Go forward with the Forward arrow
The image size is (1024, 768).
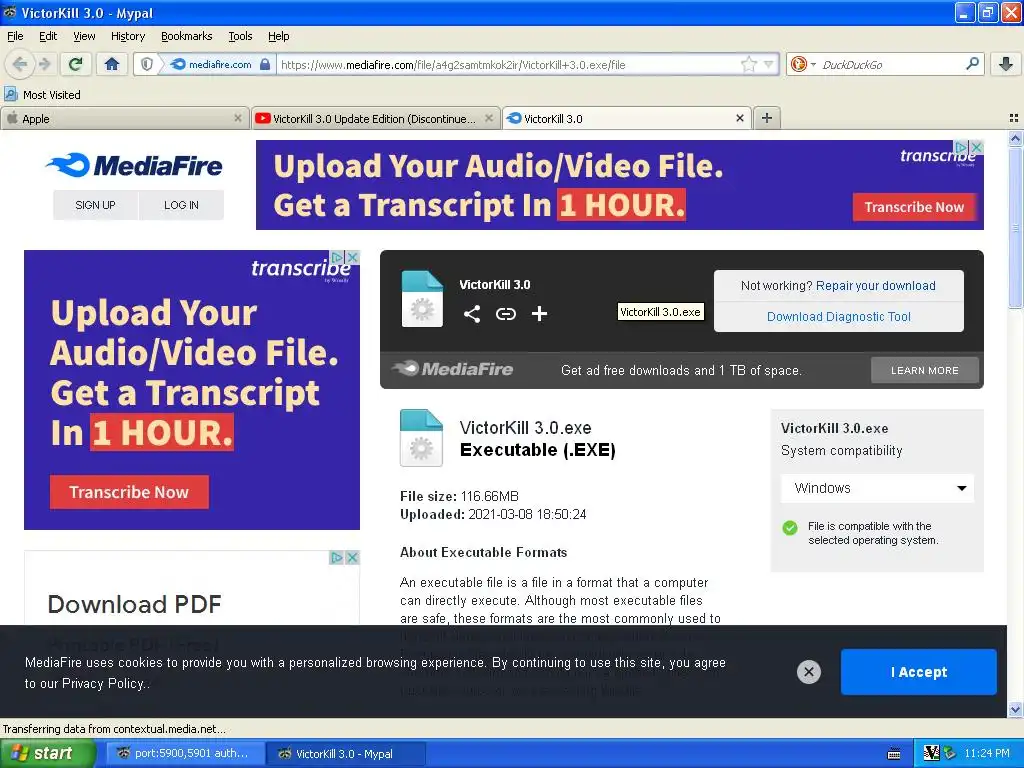45,64
